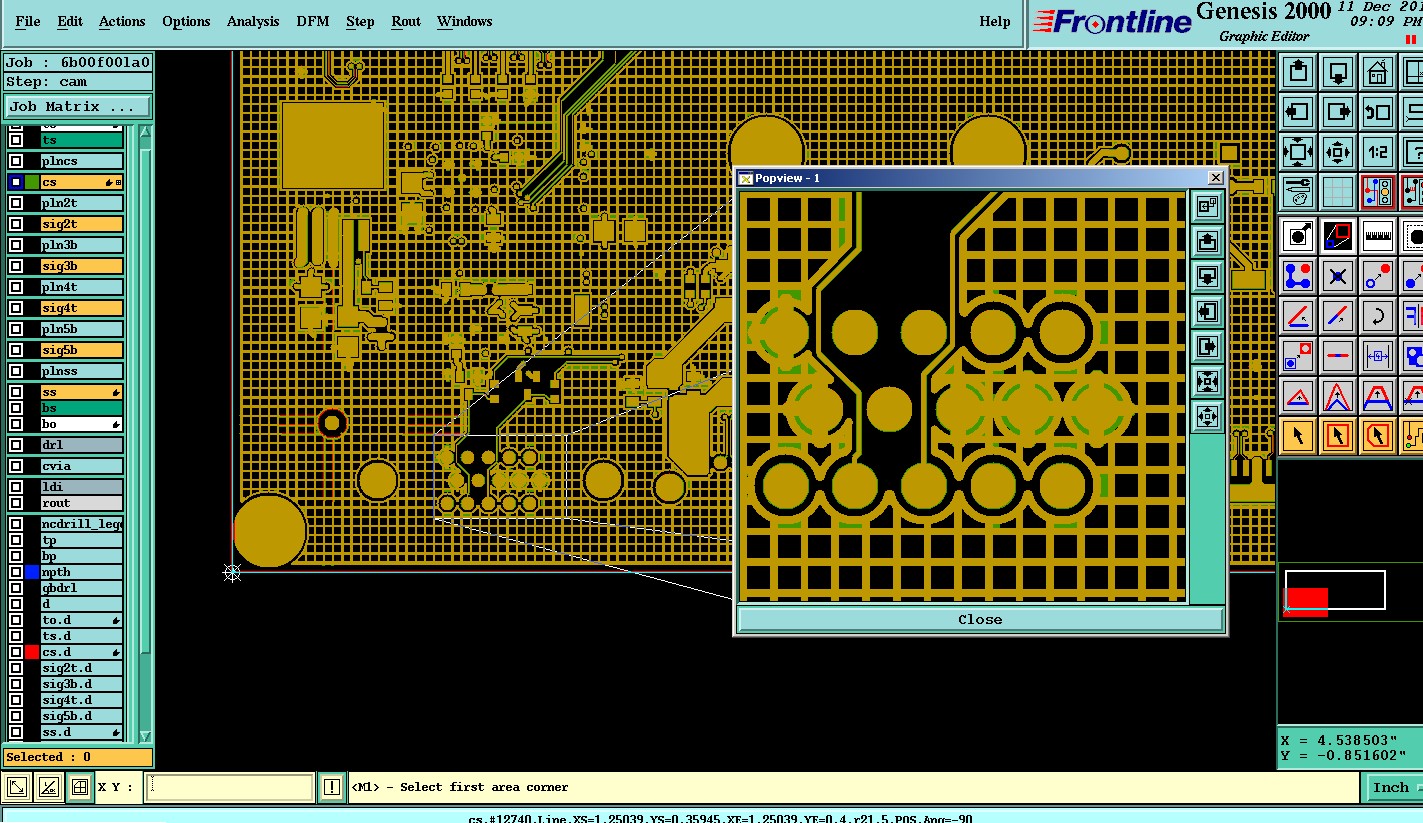Select the plain arrow pointer selection tool
Image resolution: width=1423 pixels, height=823 pixels.
point(1298,436)
